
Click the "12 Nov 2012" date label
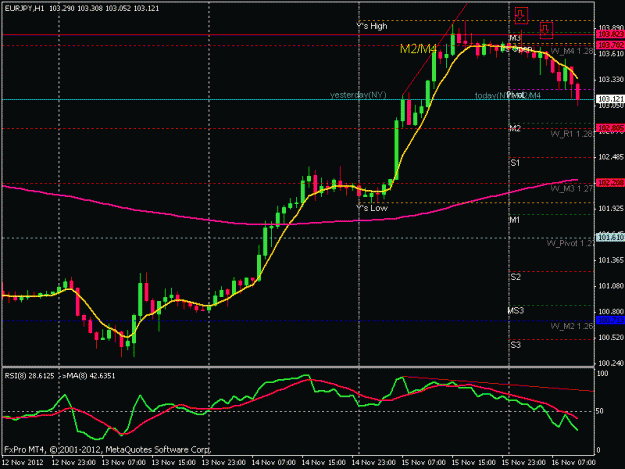(x=23, y=463)
